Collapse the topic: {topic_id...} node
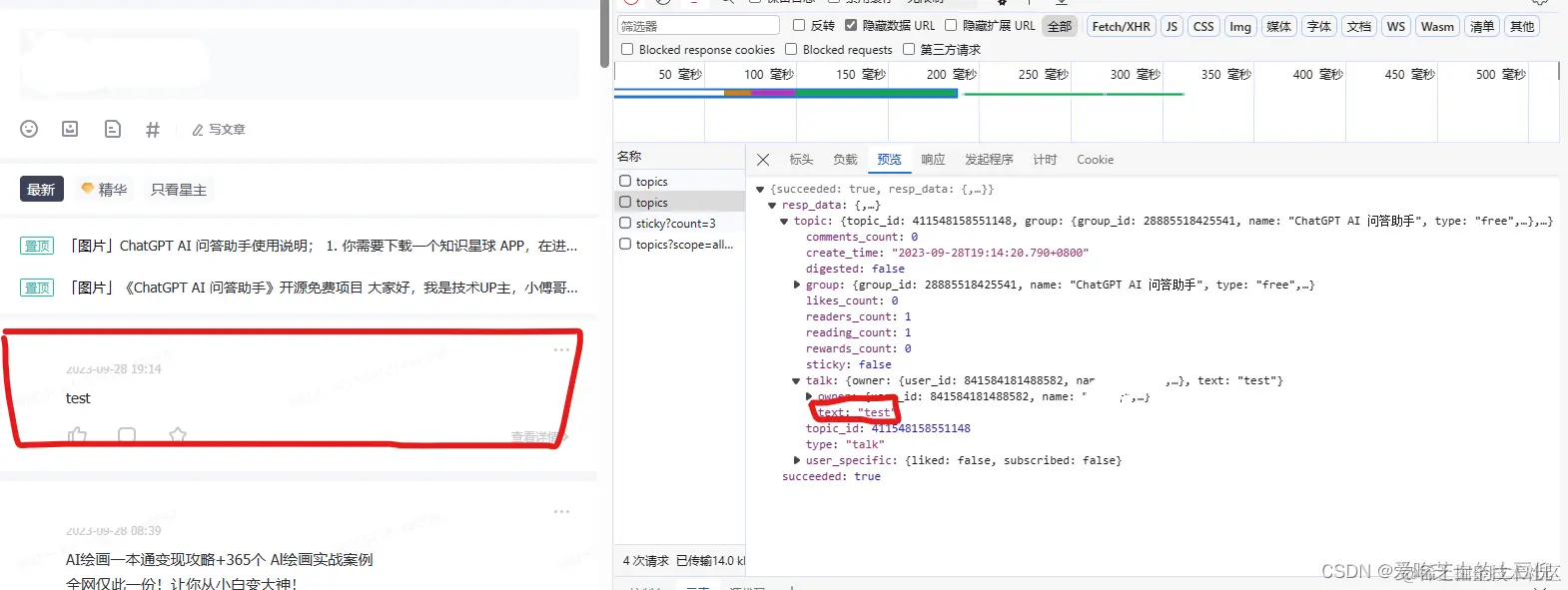Viewport: 1568px width, 590px height. [784, 221]
